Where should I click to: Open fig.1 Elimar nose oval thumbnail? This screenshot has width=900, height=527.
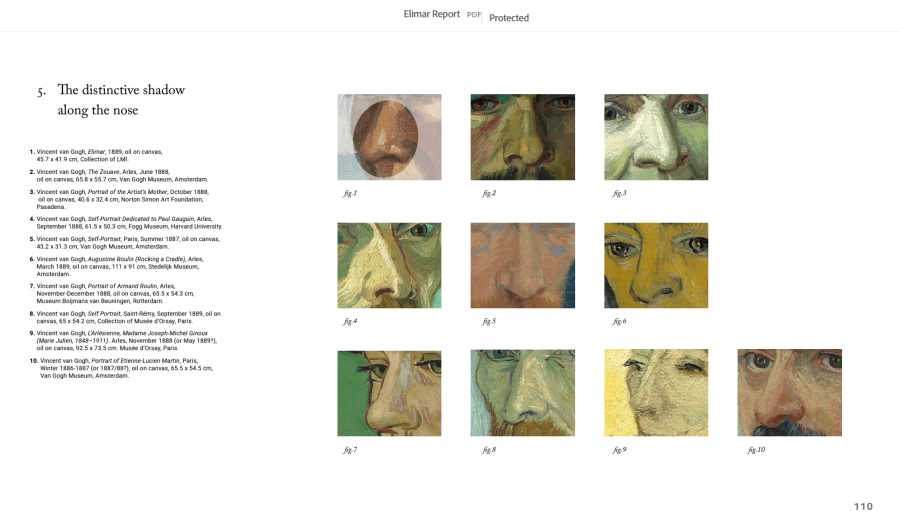389,137
